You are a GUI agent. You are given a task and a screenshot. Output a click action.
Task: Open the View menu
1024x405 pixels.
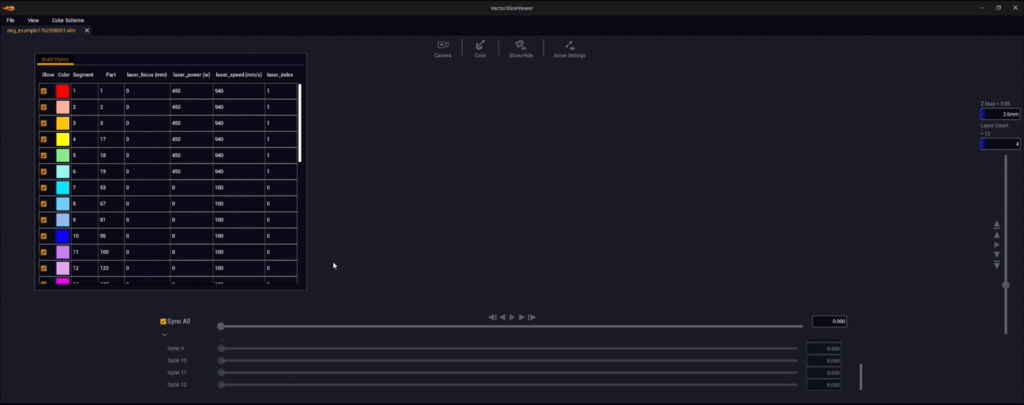[33, 20]
